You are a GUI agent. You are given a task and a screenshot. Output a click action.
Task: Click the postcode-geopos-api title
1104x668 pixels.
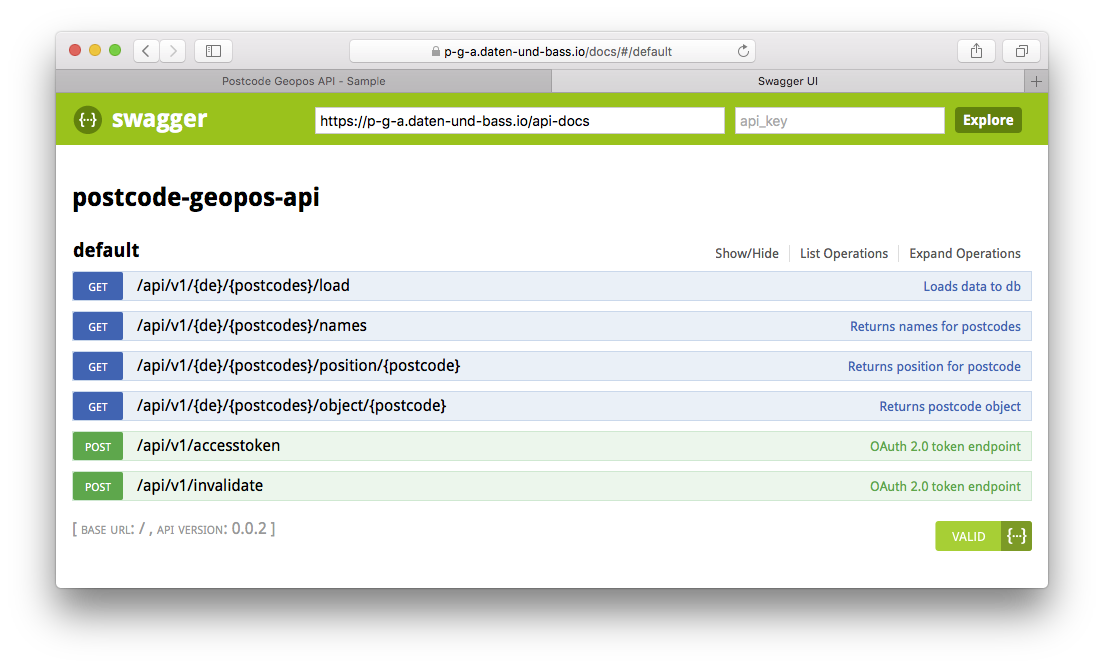pyautogui.click(x=196, y=198)
